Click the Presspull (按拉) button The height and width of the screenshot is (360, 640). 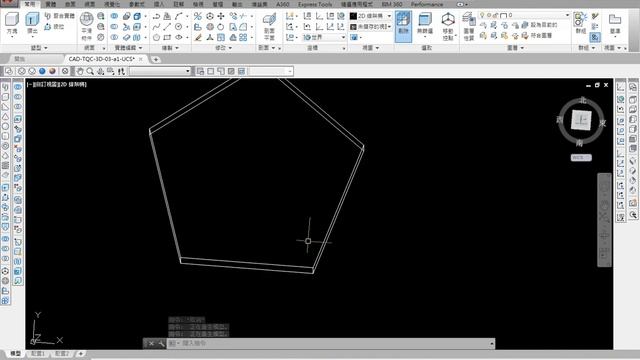point(54,27)
